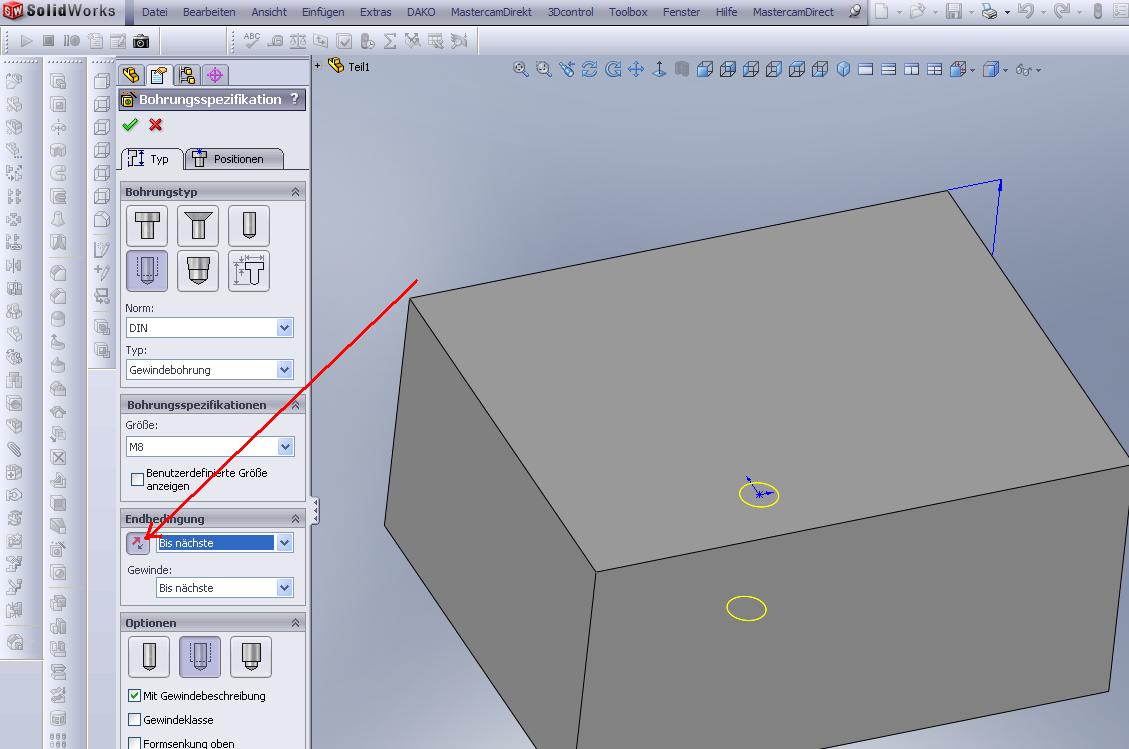Click the four viewport layout icon
This screenshot has width=1129, height=749.
coord(935,69)
